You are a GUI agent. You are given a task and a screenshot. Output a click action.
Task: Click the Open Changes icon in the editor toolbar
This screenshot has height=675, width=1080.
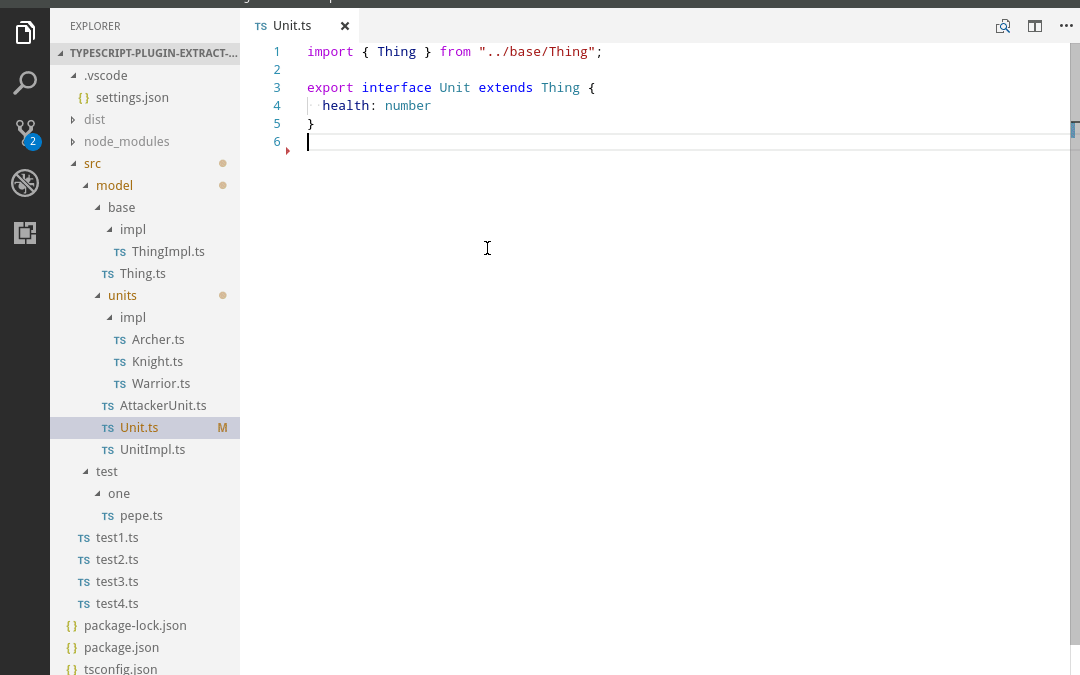[1003, 26]
